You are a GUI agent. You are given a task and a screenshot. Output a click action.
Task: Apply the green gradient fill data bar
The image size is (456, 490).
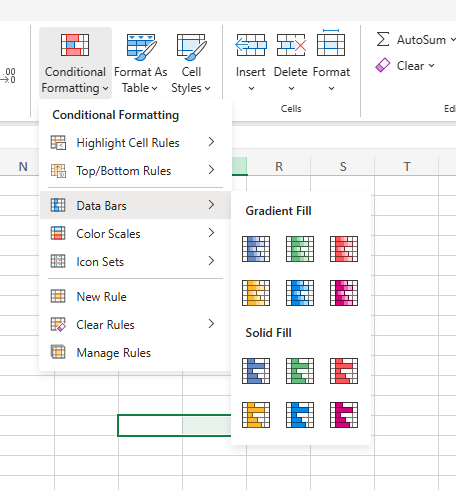click(300, 249)
